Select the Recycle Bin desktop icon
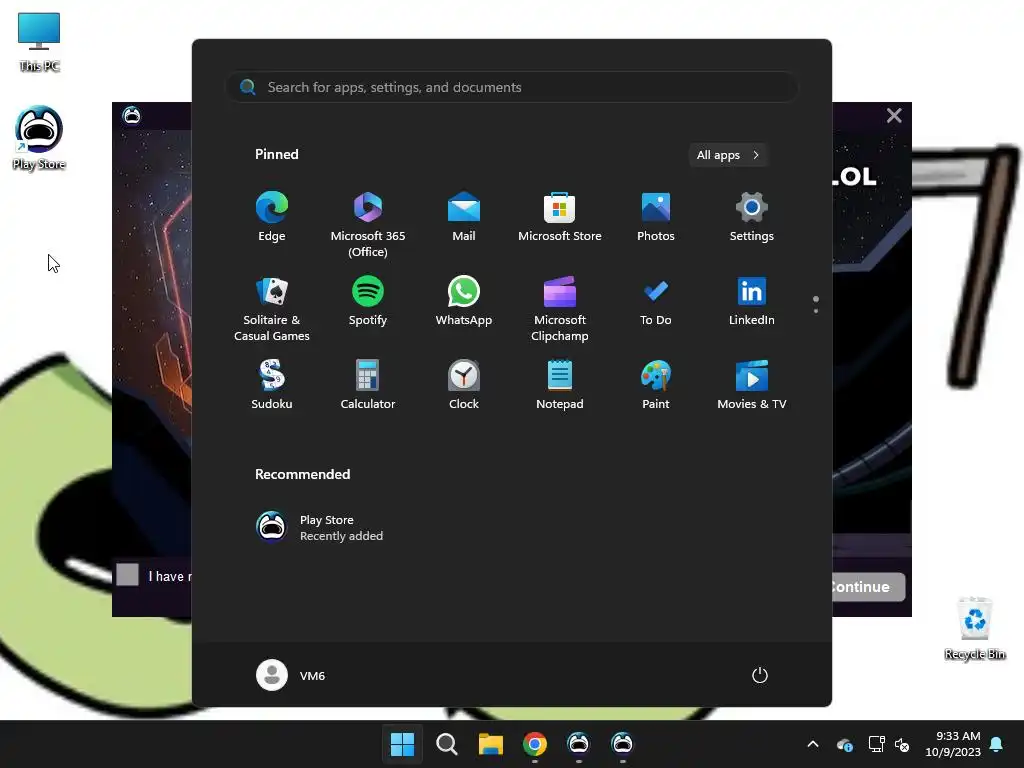 [x=975, y=628]
